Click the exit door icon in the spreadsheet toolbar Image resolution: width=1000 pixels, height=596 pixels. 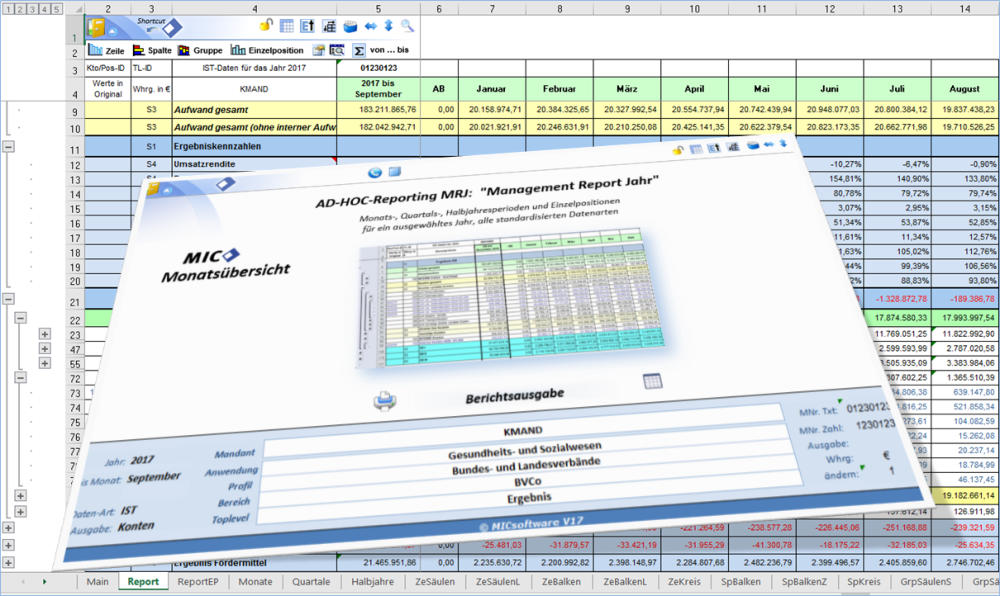(96, 27)
